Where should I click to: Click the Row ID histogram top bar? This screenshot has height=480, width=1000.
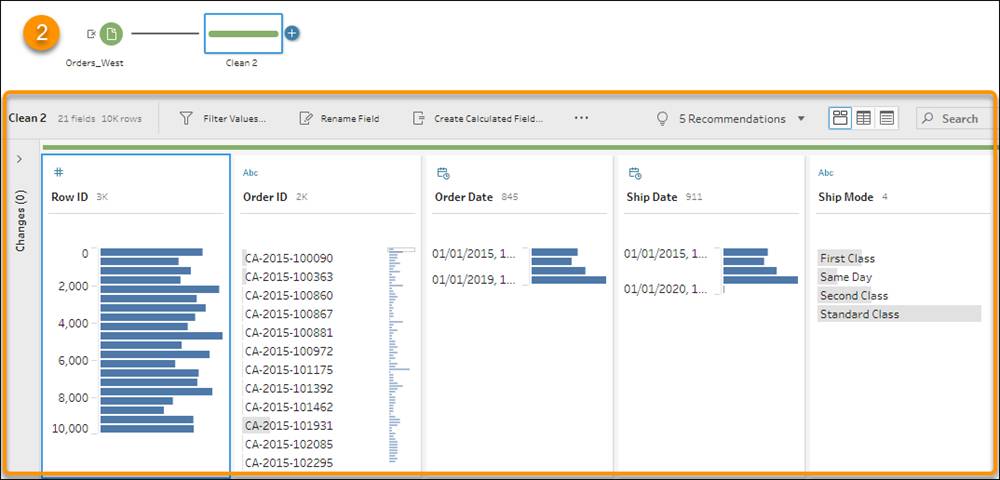151,252
